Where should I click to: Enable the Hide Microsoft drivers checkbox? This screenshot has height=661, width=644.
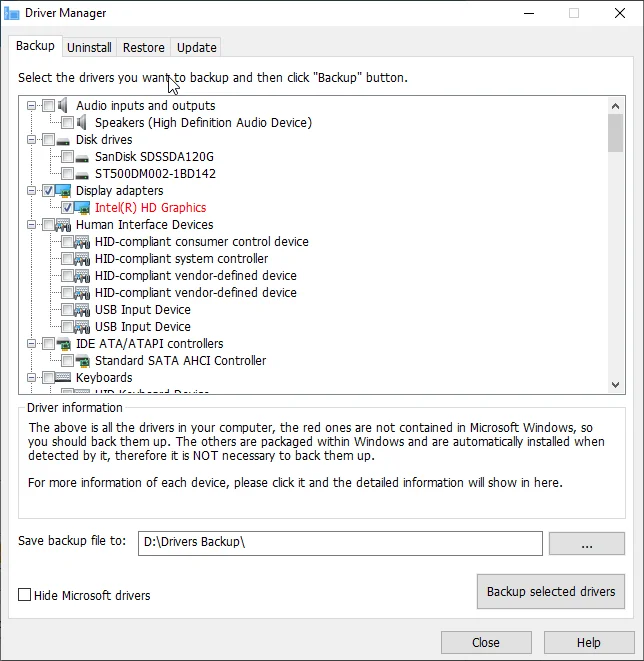[x=24, y=595]
